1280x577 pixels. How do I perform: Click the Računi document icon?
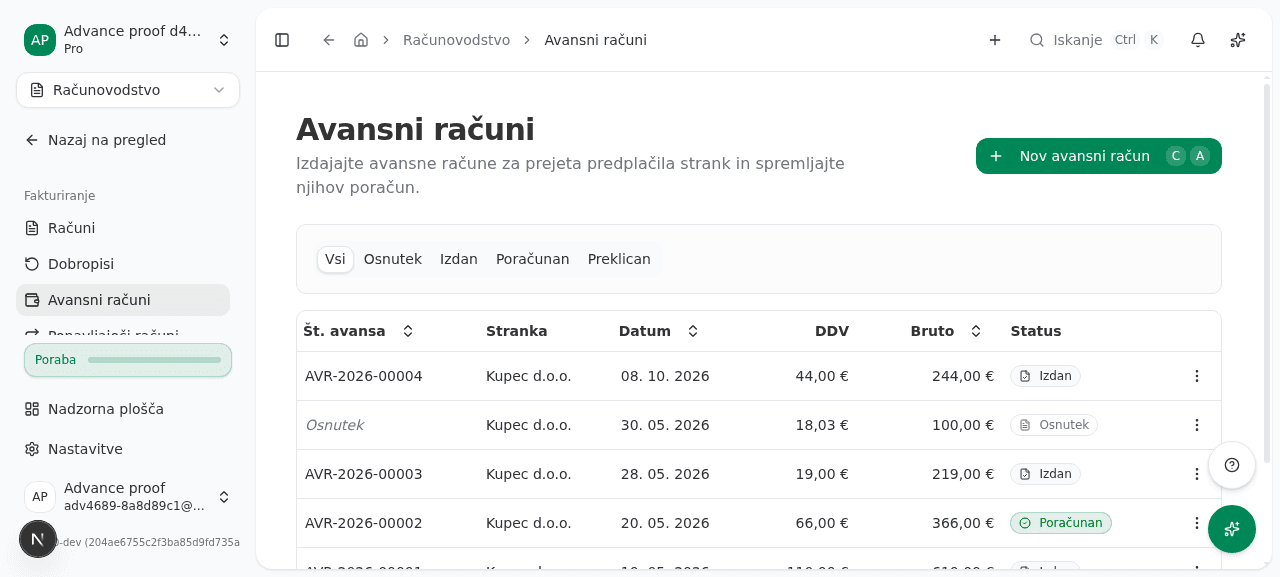pyautogui.click(x=32, y=228)
